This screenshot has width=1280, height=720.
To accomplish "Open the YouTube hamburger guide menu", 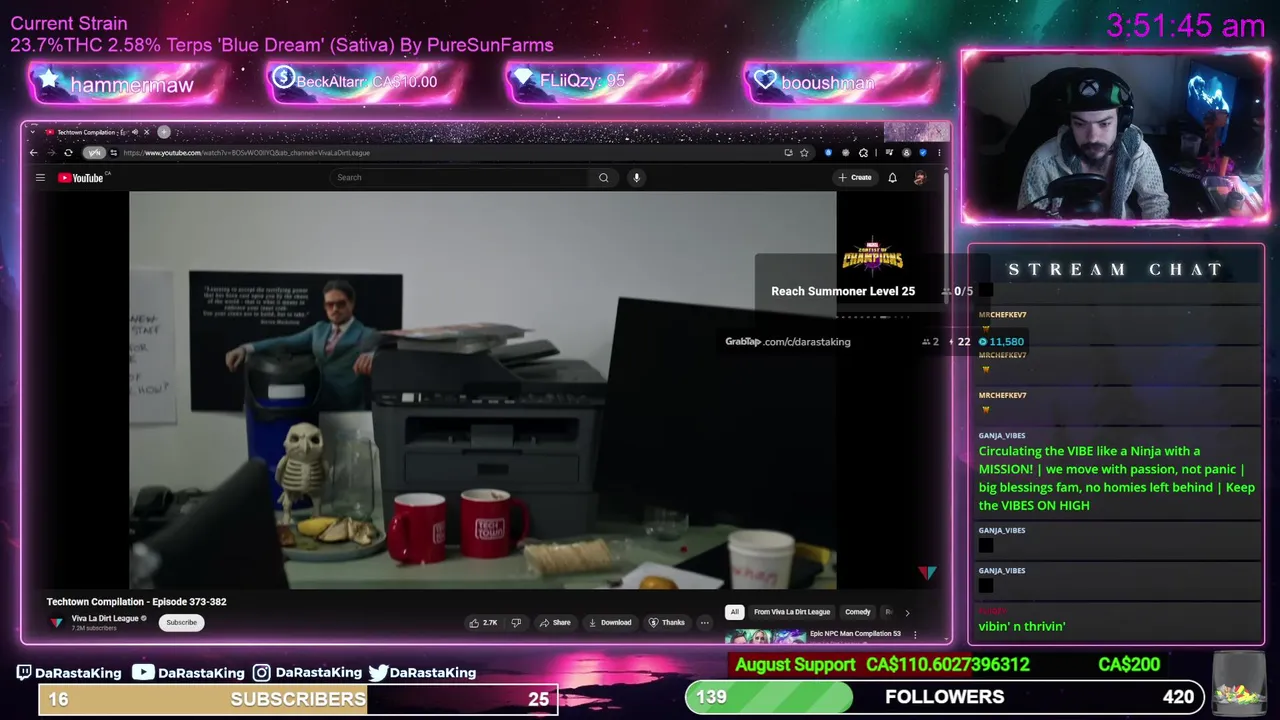I will [40, 177].
